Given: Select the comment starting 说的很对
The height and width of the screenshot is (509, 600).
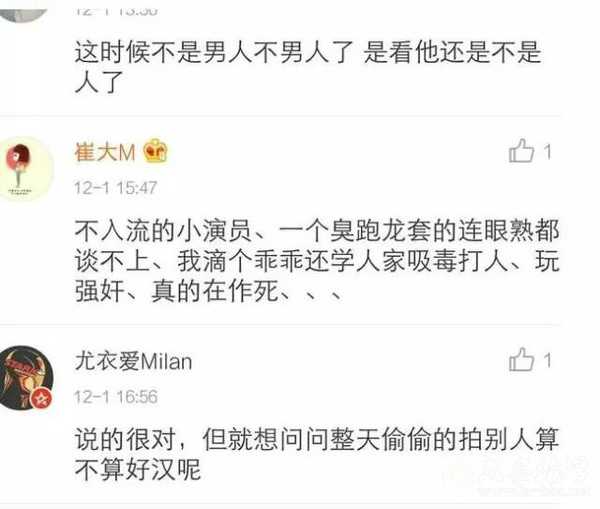Looking at the screenshot, I should tap(317, 454).
